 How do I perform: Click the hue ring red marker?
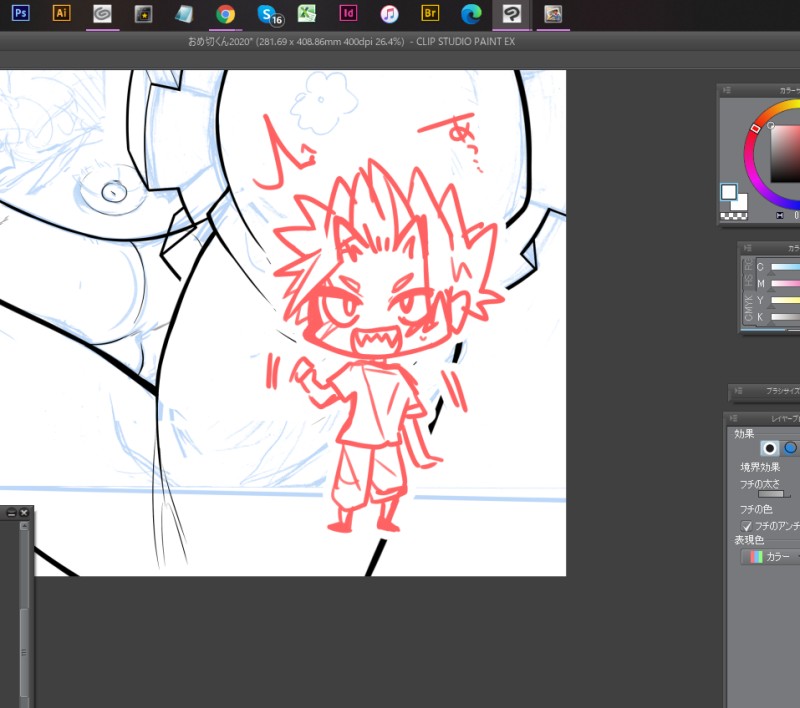(x=756, y=128)
